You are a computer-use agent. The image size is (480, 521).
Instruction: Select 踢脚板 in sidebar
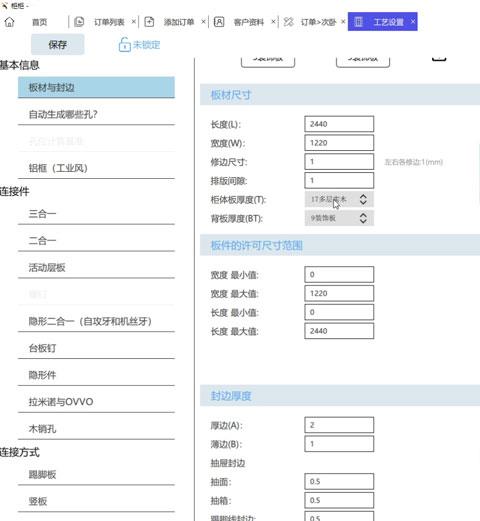(x=96, y=474)
